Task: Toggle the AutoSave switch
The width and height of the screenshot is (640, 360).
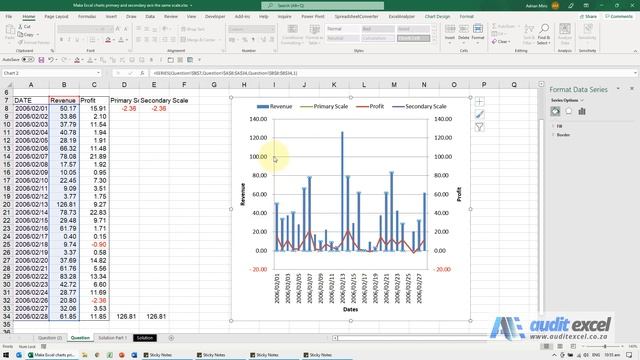Action: (x=28, y=60)
